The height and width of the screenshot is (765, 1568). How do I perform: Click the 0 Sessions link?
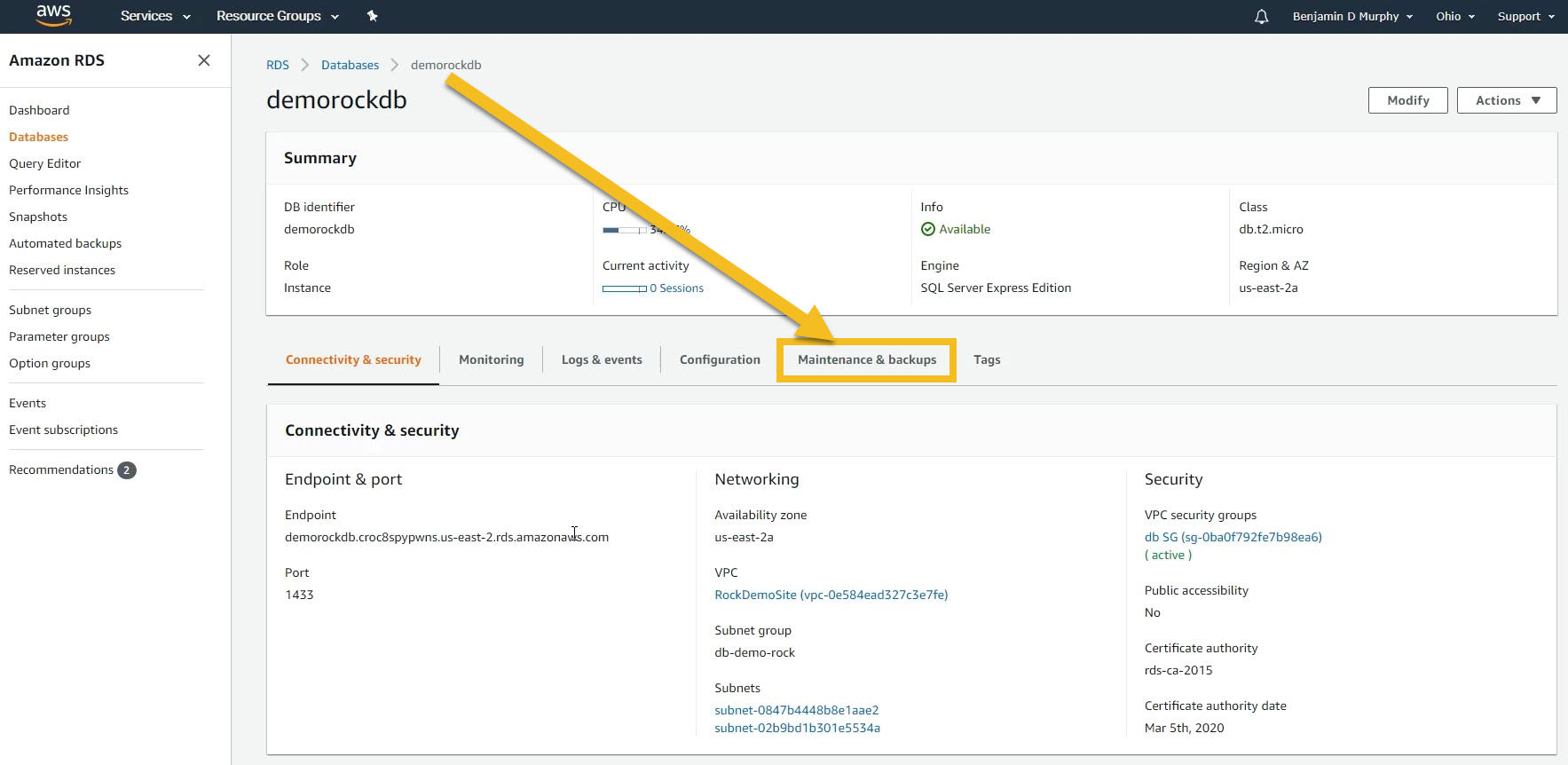[x=676, y=288]
